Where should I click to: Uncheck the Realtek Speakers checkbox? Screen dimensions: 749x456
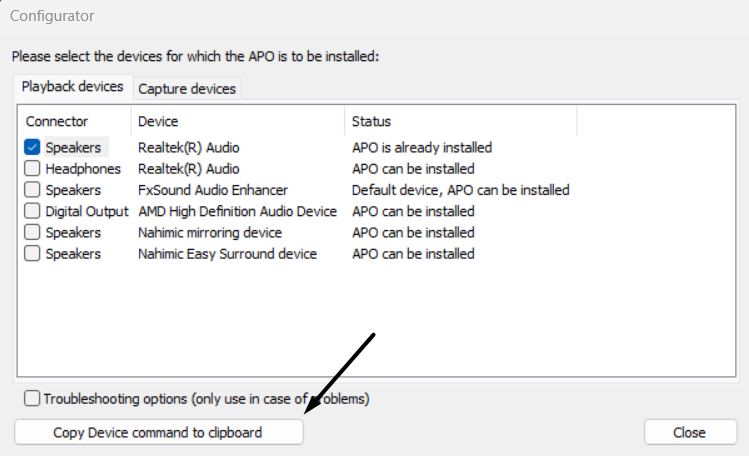(32, 147)
